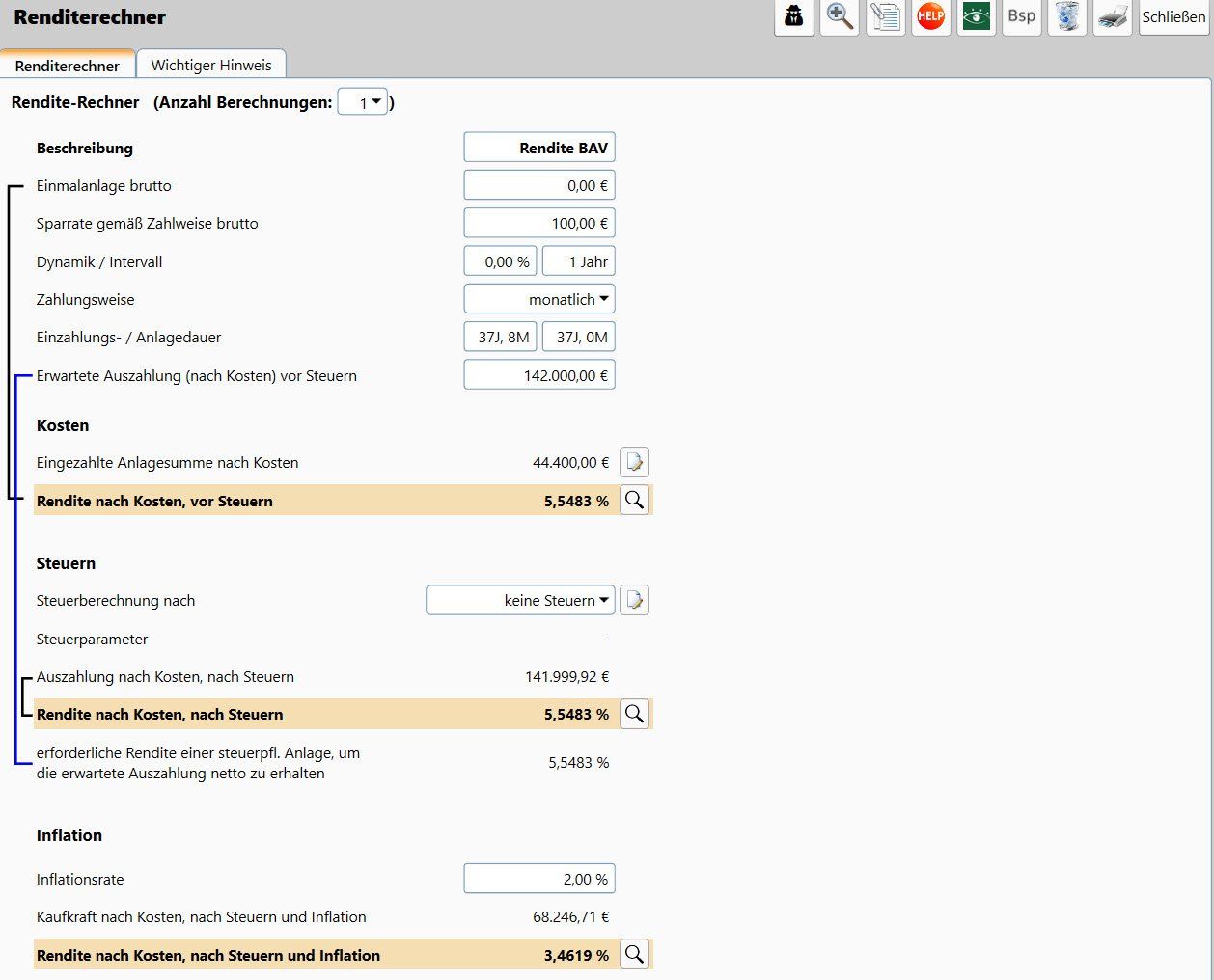Viewport: 1214px width, 980px height.
Task: Click the green eye view icon
Action: point(977,17)
